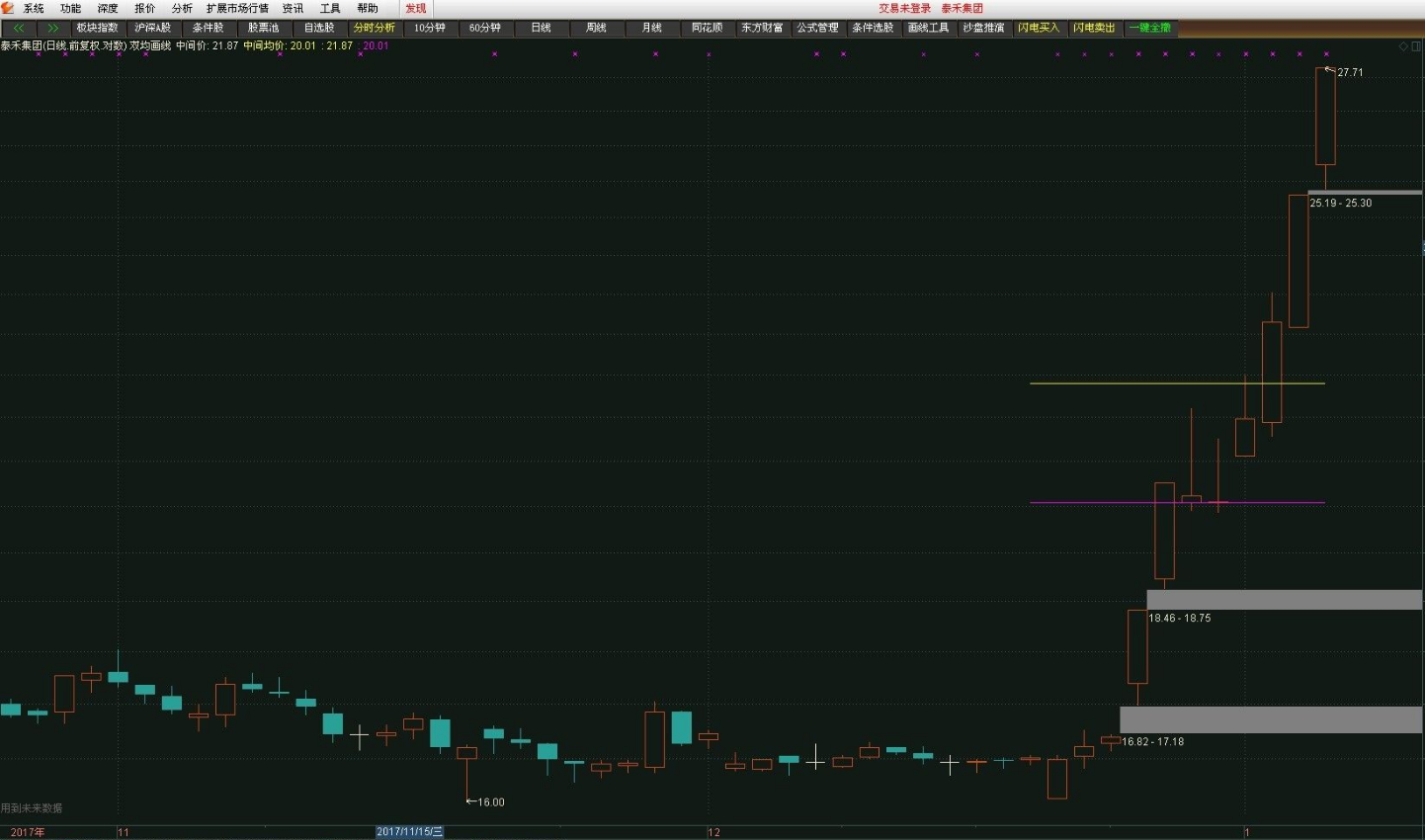Click the 闪电卖出 quick sell button

pyautogui.click(x=1094, y=28)
